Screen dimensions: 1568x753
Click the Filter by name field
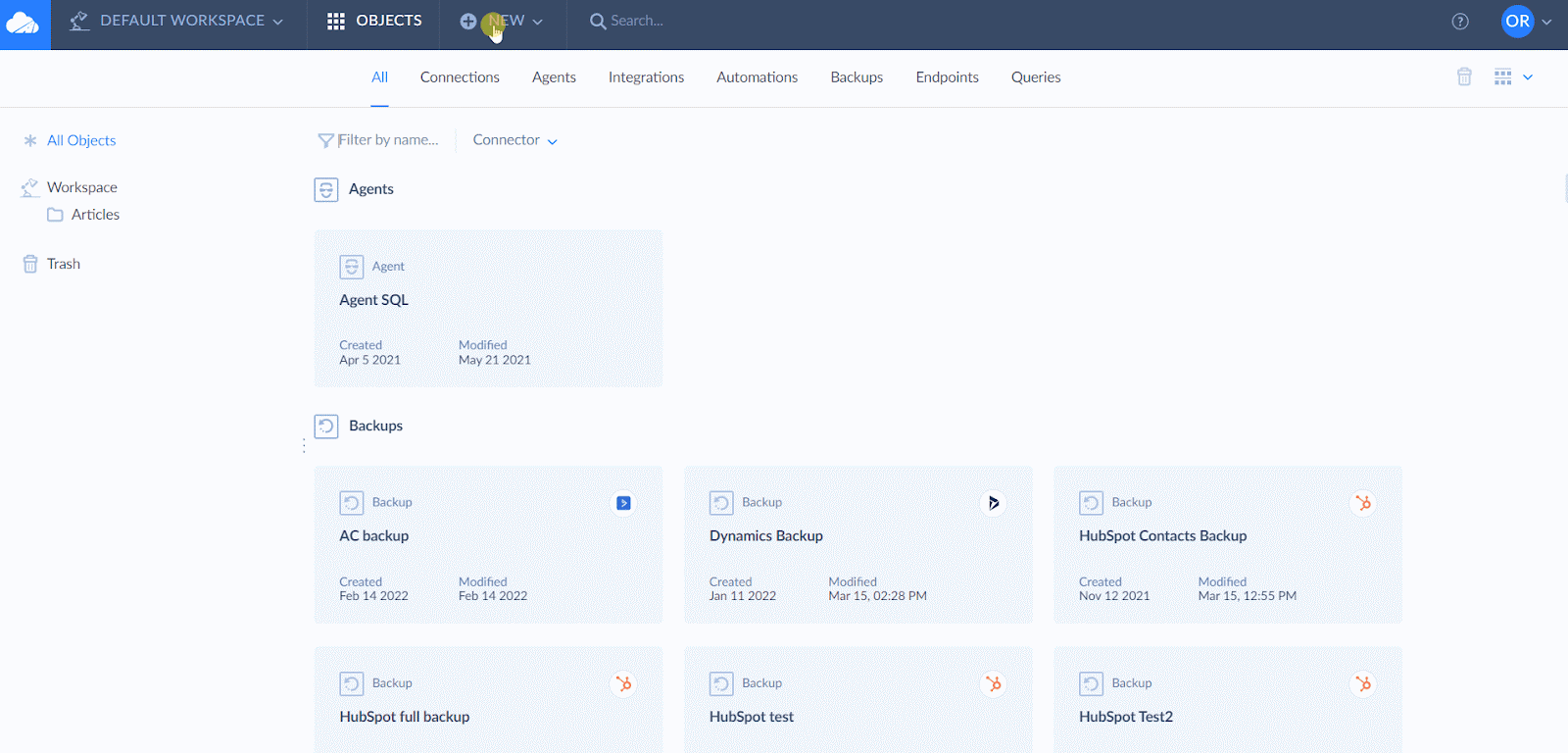pyautogui.click(x=388, y=140)
